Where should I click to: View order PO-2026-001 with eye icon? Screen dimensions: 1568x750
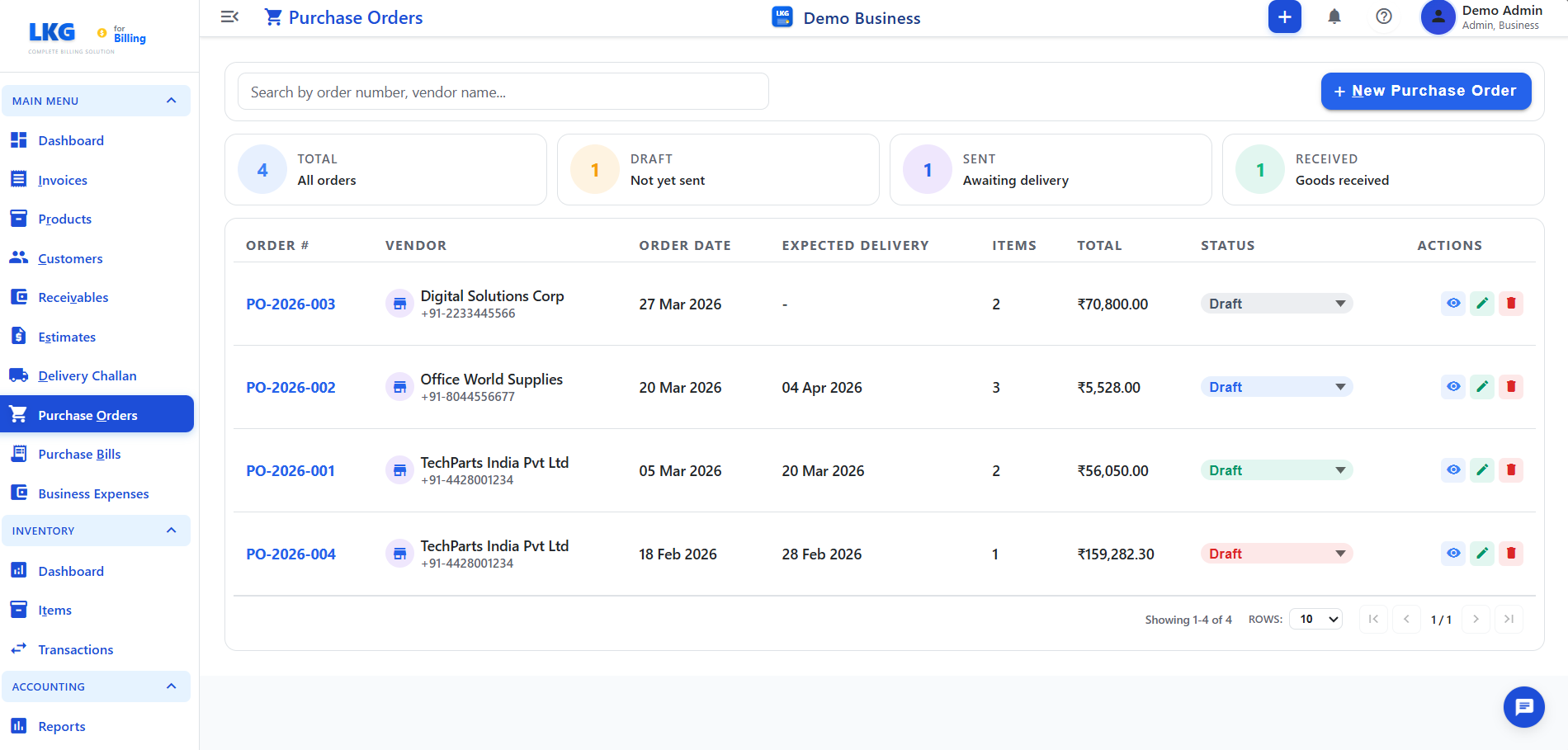coord(1453,470)
